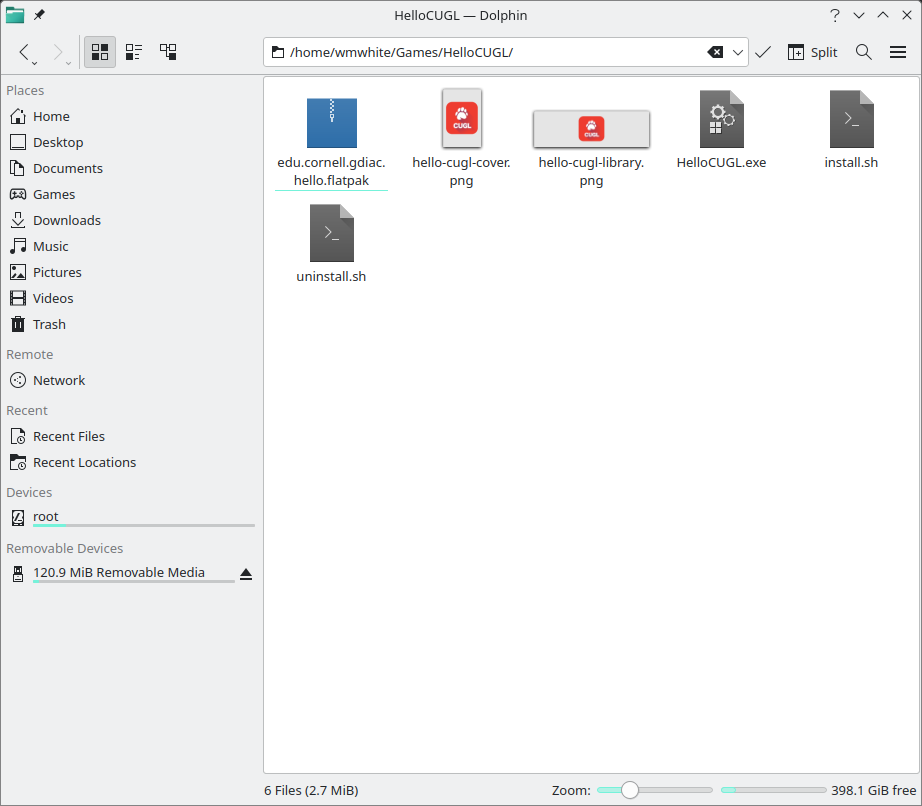Open the Forward button history dropdown
Screen dimensions: 922x806
(68, 63)
